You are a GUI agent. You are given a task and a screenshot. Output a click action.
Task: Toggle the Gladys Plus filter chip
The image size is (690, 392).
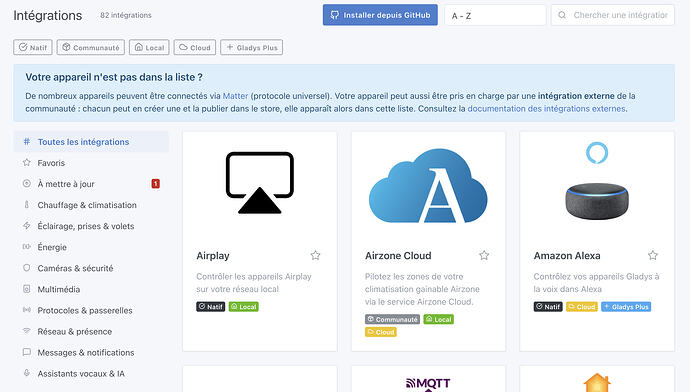pos(252,48)
